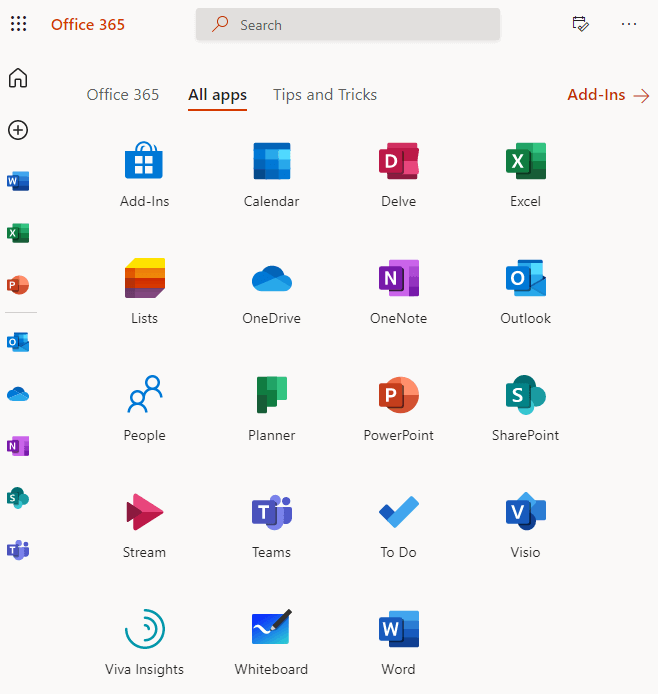The image size is (658, 694).
Task: Open the more options ellipsis menu
Action: [629, 24]
